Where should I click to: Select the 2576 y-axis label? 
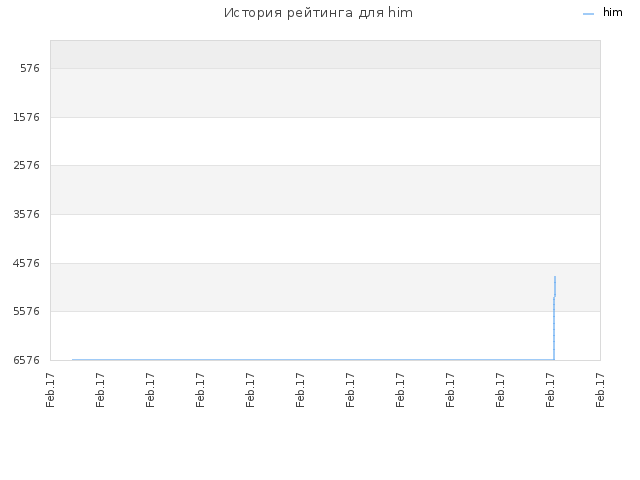pyautogui.click(x=26, y=166)
